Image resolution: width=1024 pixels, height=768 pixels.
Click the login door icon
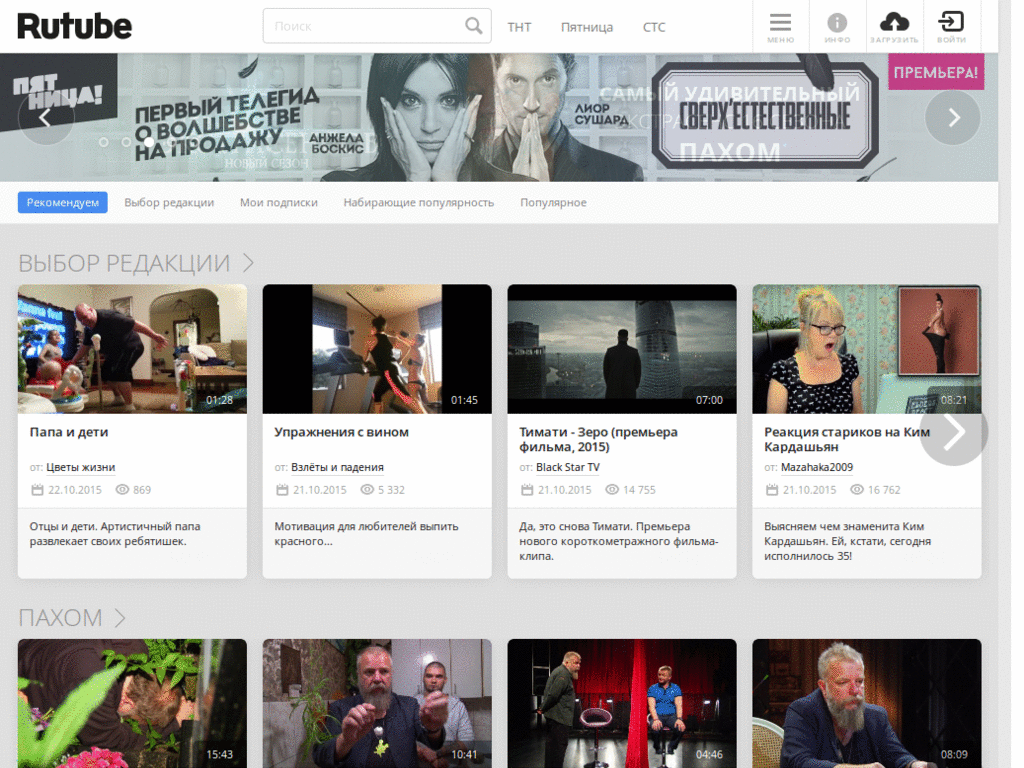pos(951,26)
